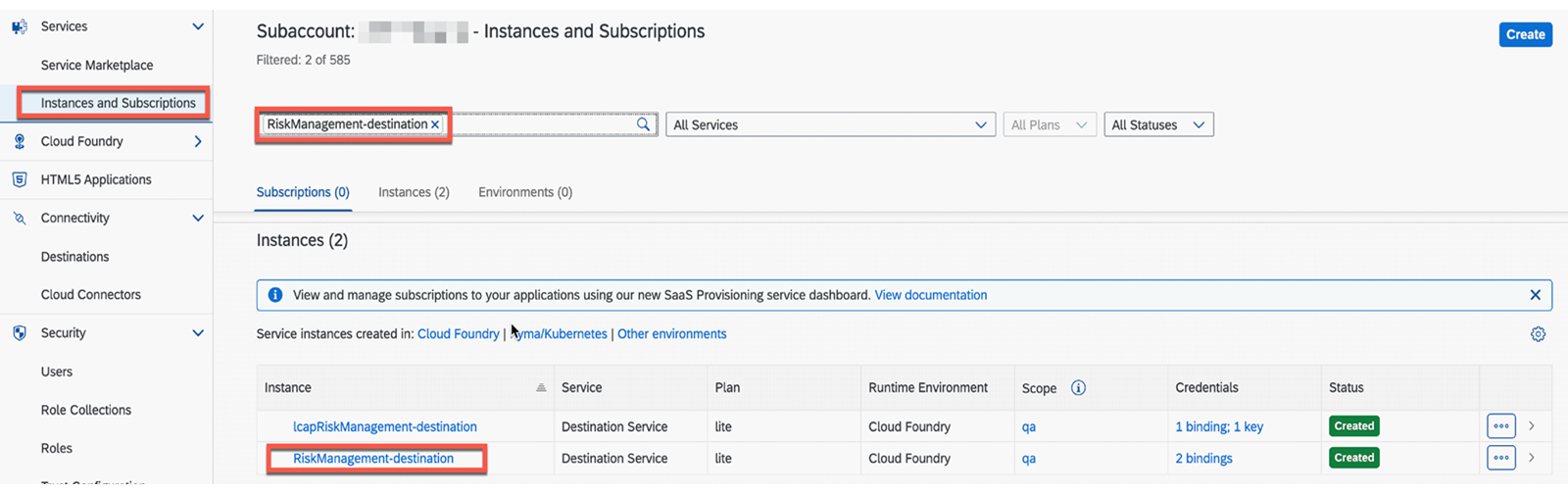
Task: Click the Cloud Foundry sidebar icon
Action: pos(19,141)
